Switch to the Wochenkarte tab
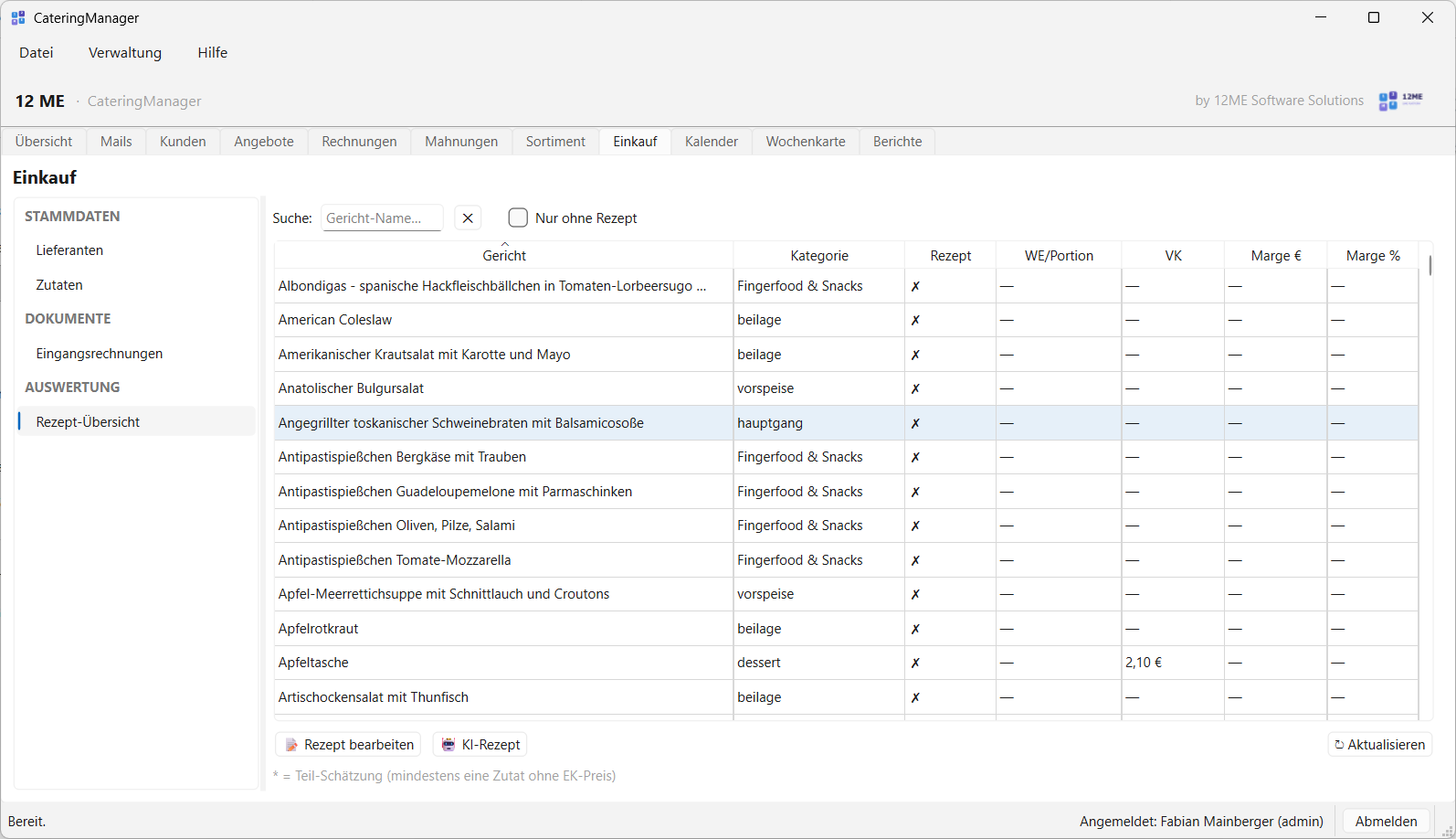 point(806,142)
